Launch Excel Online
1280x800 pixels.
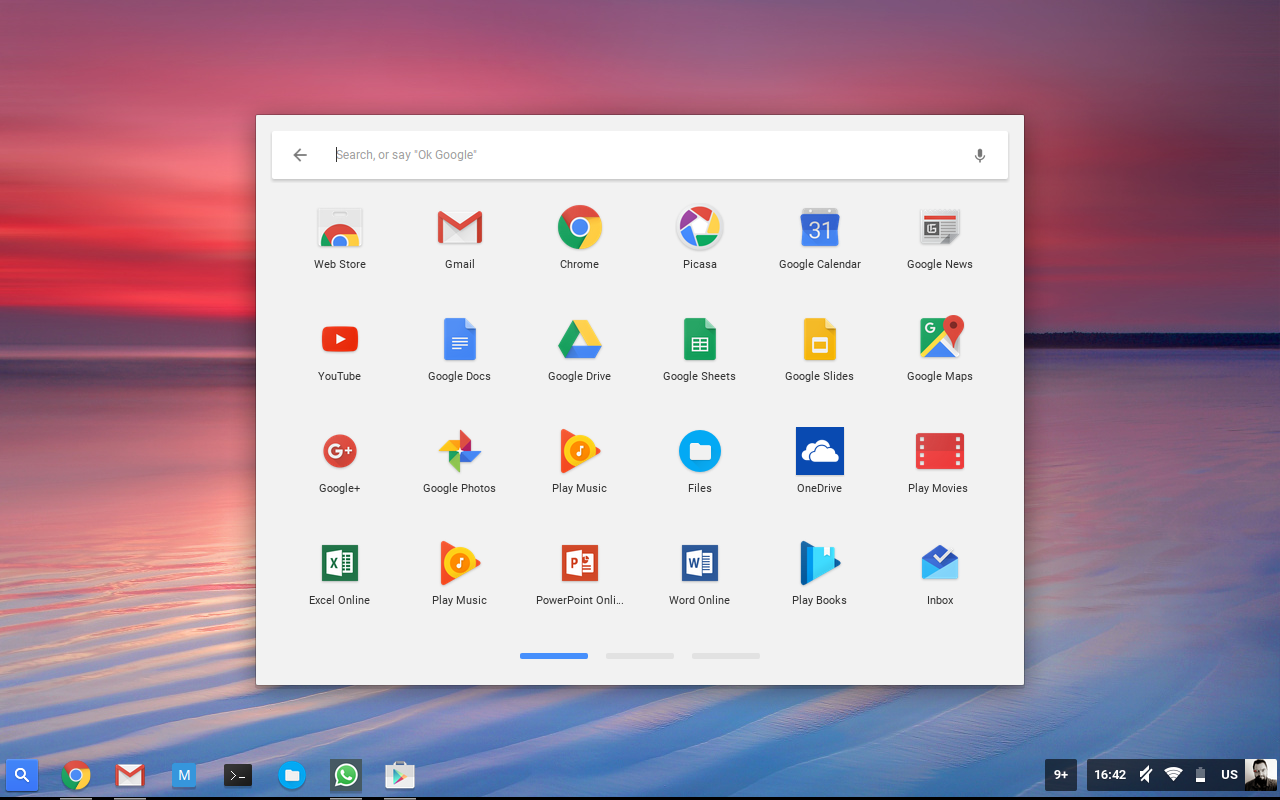pos(340,574)
